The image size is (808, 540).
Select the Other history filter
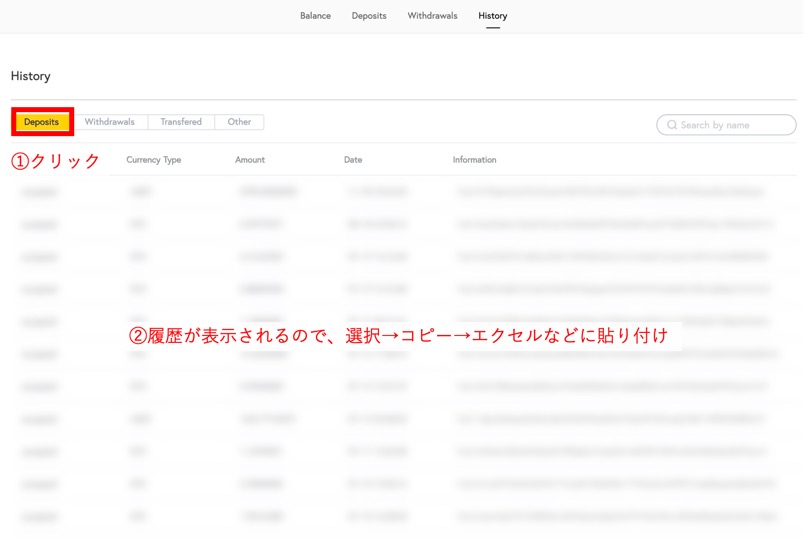(239, 122)
